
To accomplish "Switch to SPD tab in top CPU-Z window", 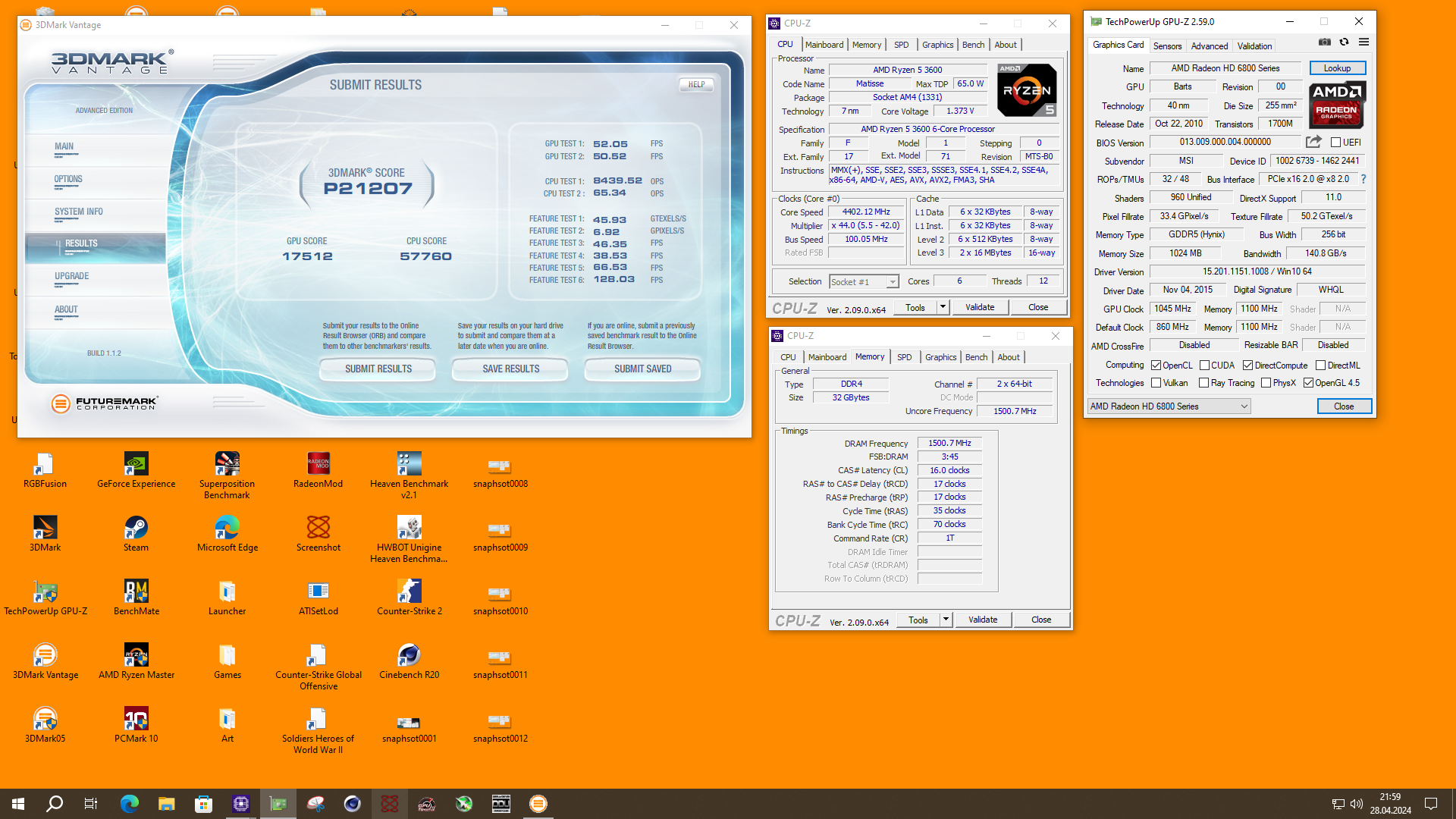I will pos(901,45).
